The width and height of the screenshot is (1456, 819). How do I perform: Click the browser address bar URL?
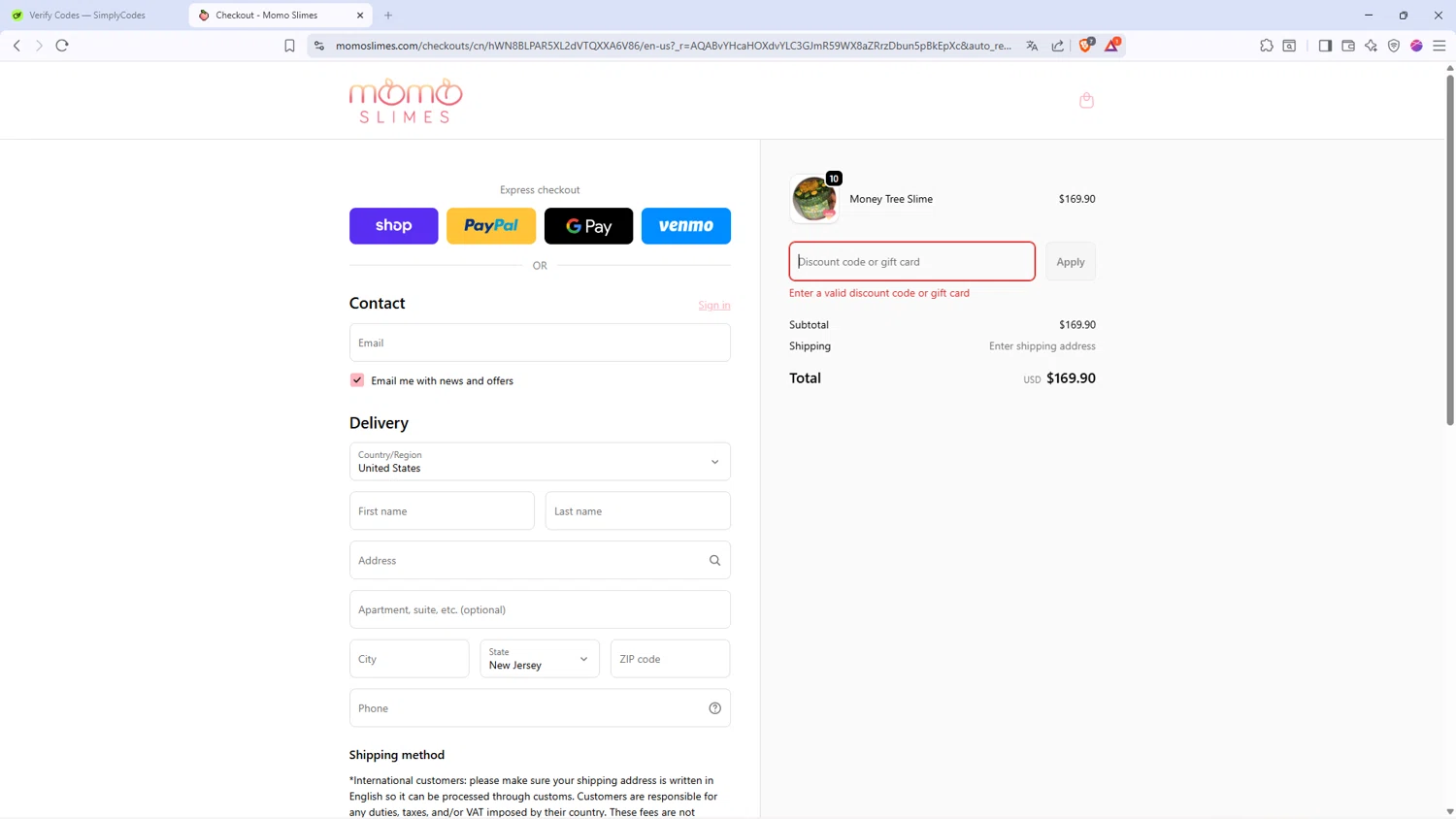click(x=674, y=46)
